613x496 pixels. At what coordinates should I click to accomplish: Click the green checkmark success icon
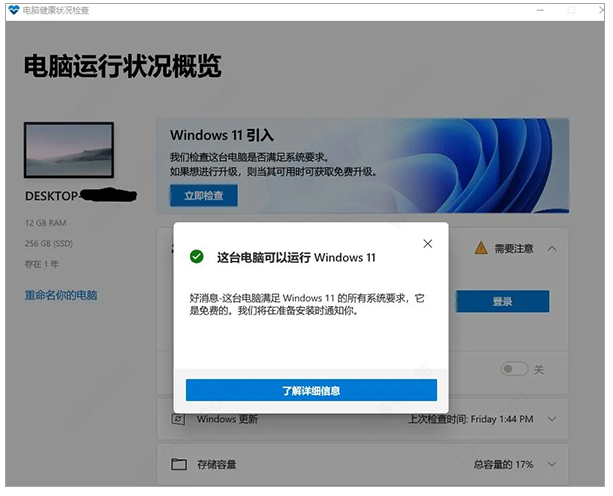point(197,257)
